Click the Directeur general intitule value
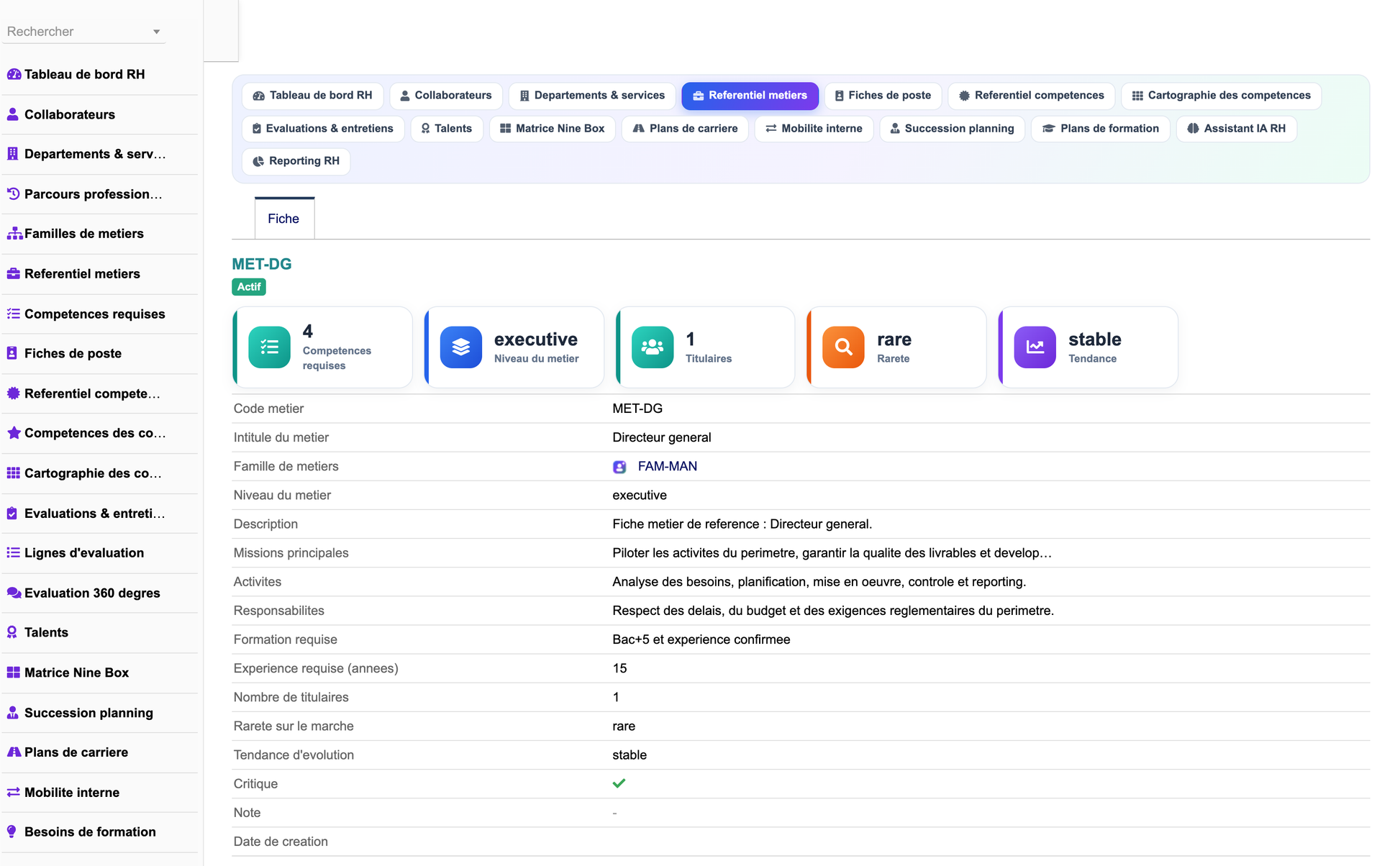1400x866 pixels. (661, 437)
